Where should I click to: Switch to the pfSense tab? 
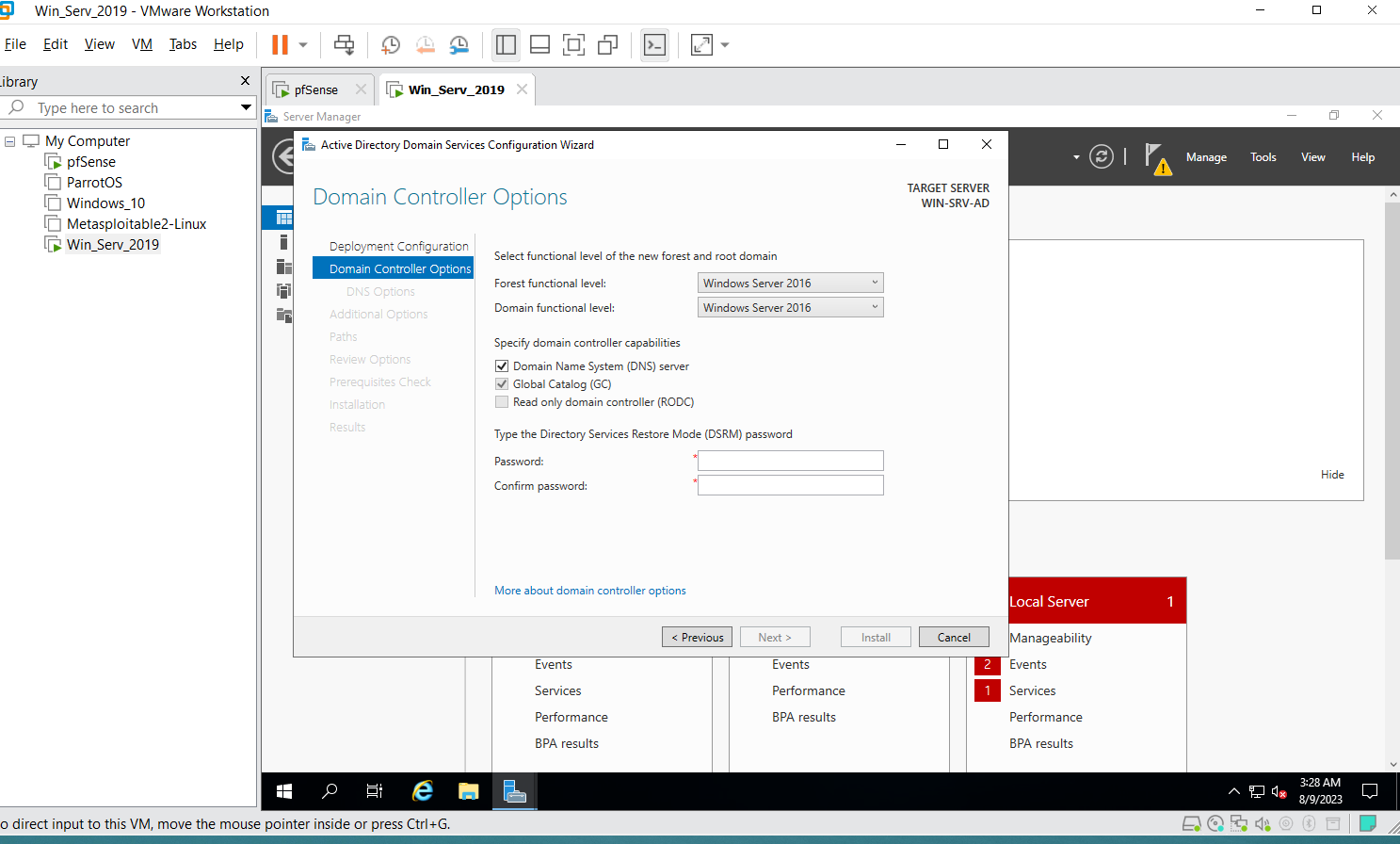(x=317, y=89)
